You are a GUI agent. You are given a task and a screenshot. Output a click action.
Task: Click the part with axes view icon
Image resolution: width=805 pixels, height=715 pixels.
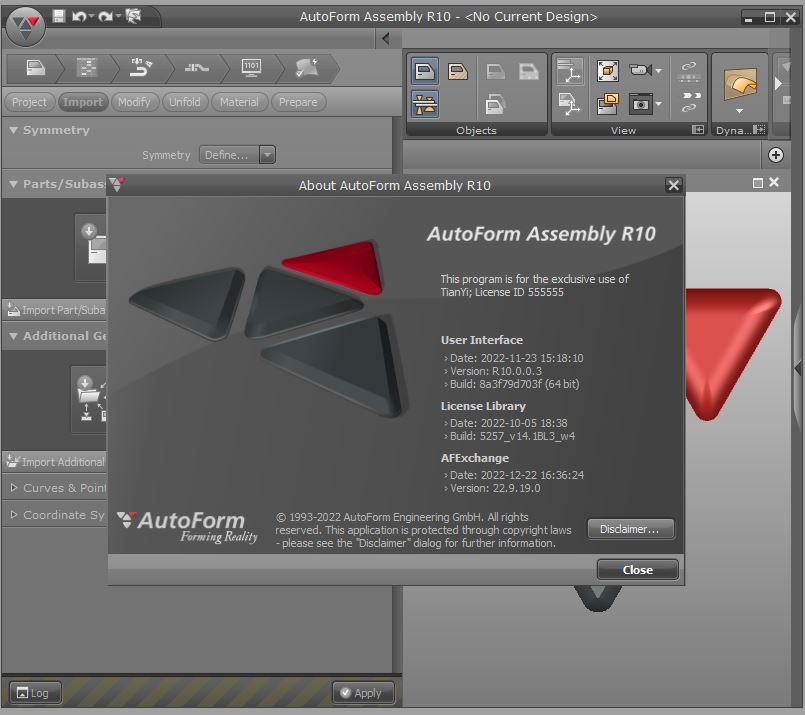pos(569,104)
